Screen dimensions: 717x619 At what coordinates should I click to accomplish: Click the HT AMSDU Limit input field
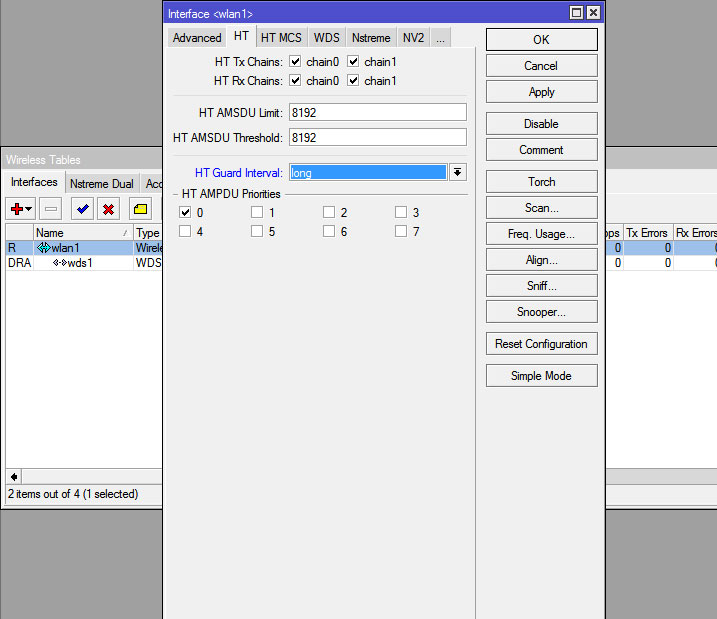coord(377,112)
